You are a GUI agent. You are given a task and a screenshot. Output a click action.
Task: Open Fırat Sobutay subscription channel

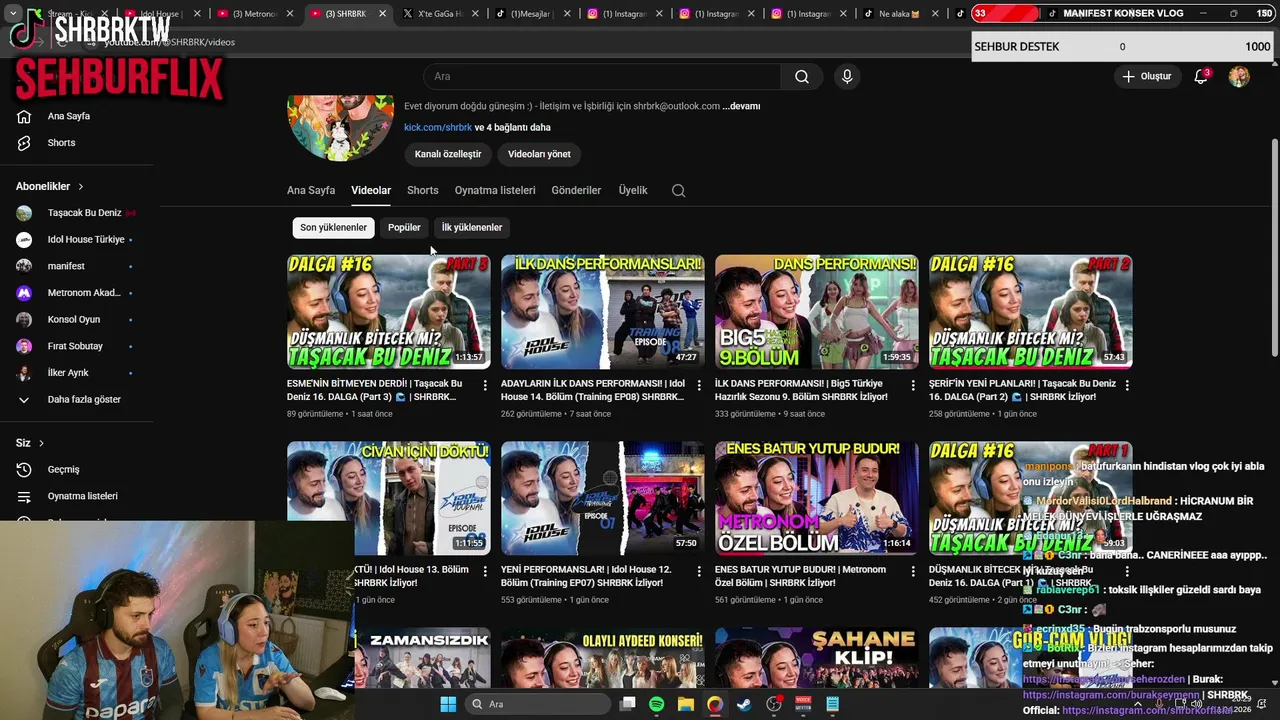77,346
